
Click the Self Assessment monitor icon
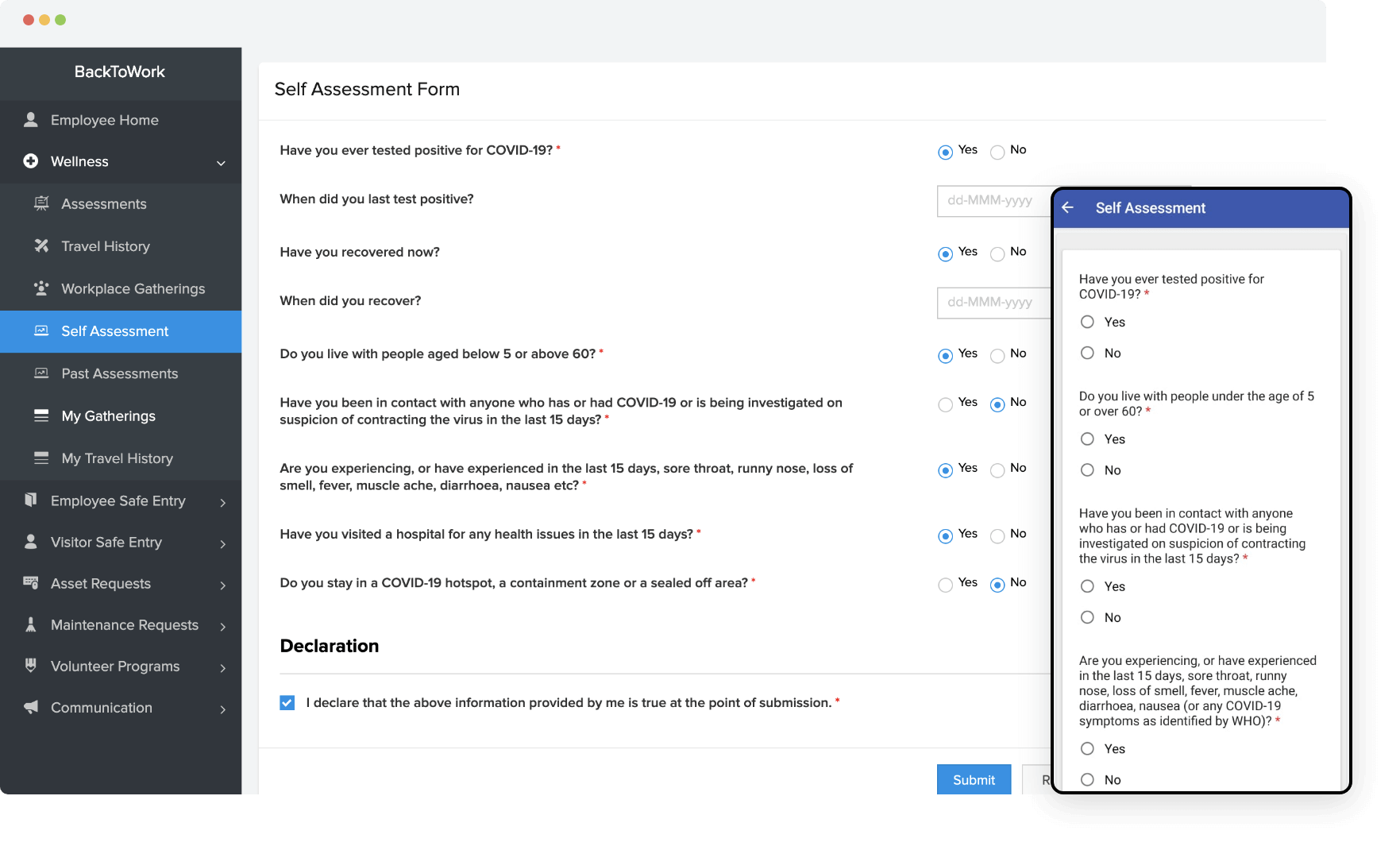point(41,330)
